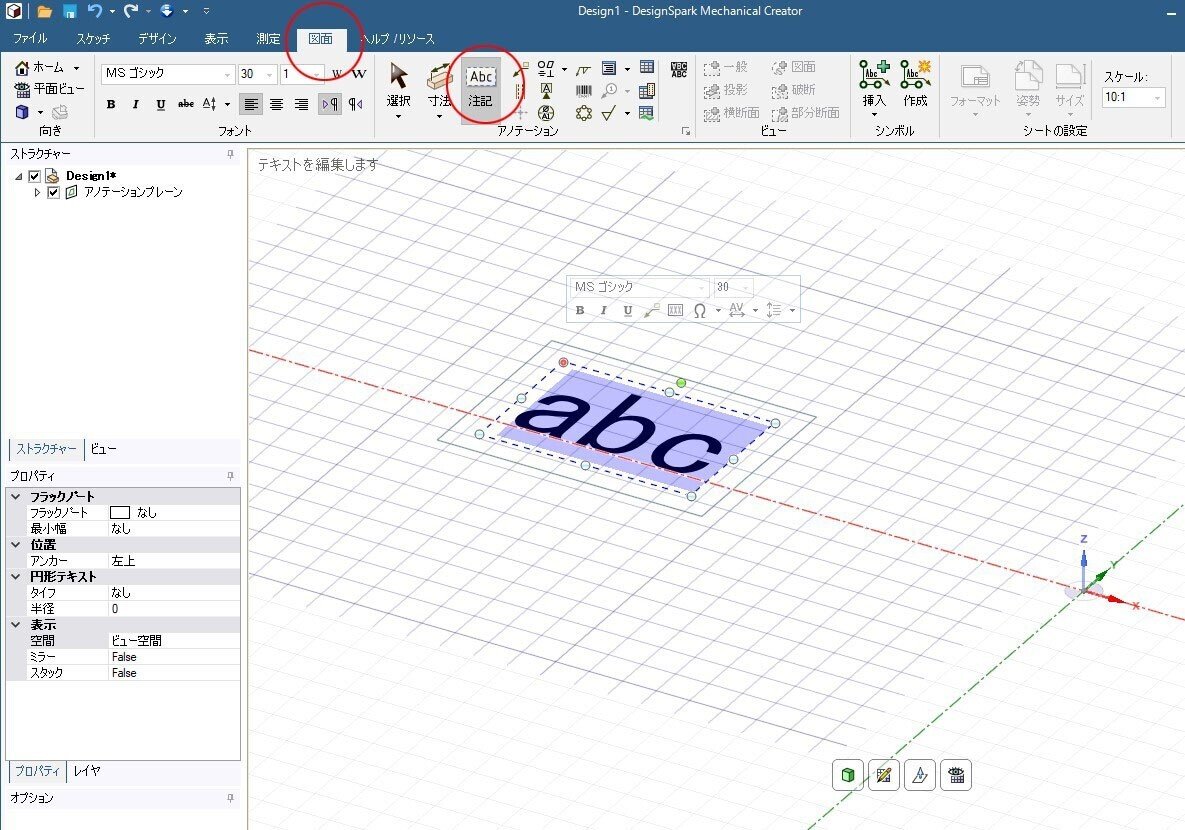
Task: Open the ホーム view dropdown arrow
Action: [76, 68]
